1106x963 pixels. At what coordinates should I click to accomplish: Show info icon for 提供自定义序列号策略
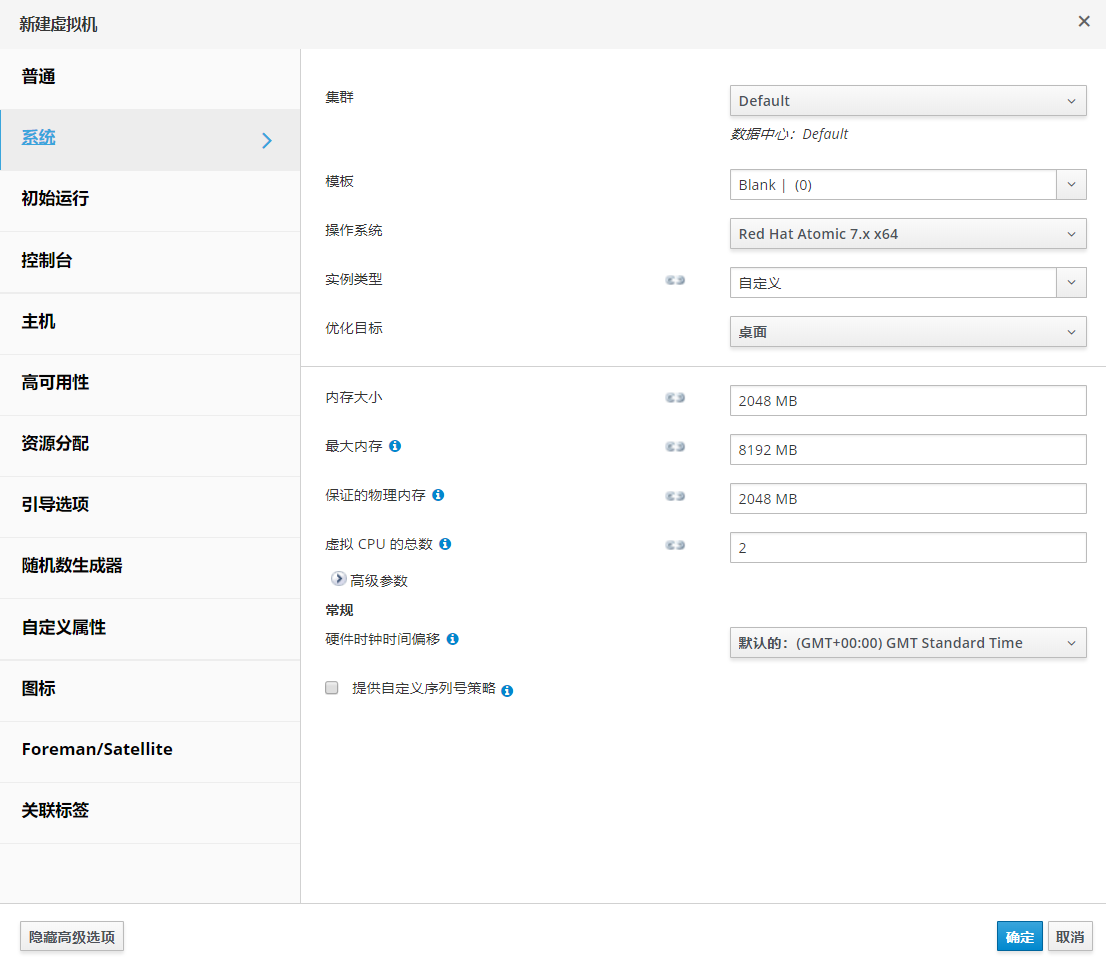(x=507, y=691)
